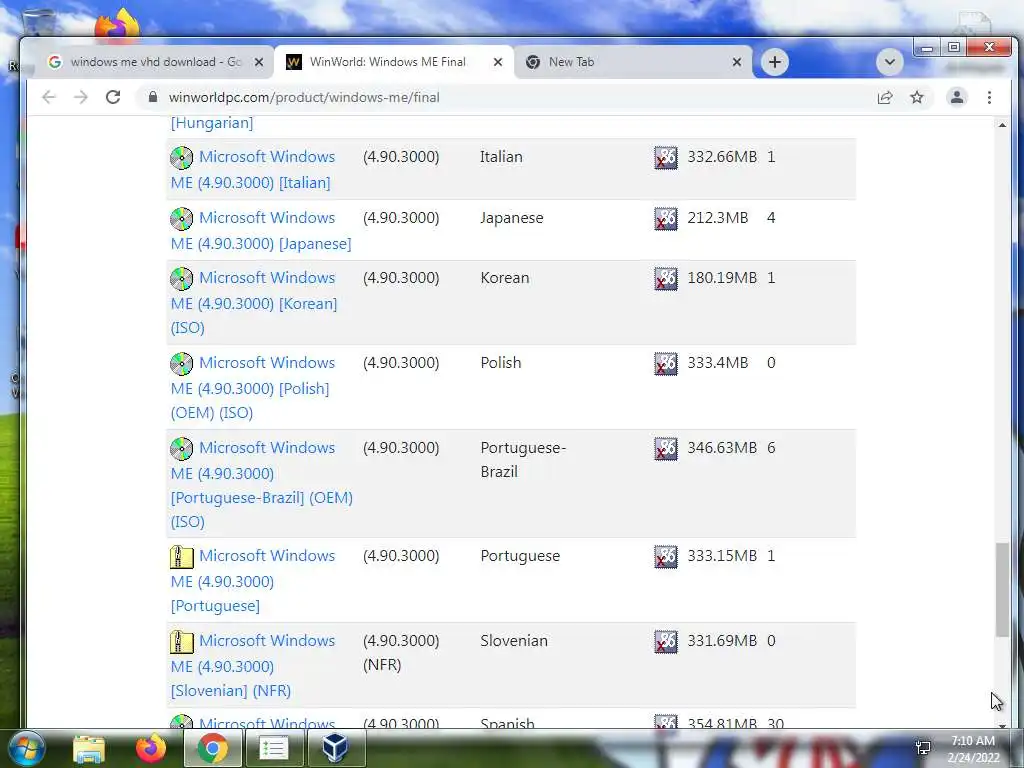This screenshot has height=768, width=1024.
Task: Click the zip archive icon for the Portuguese download
Action: point(182,556)
